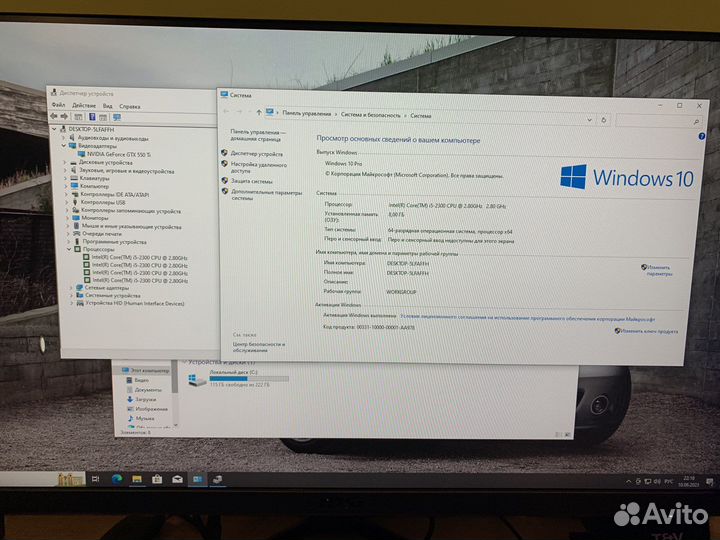The width and height of the screenshot is (720, 540).
Task: Click scan hardware monitor icon in Device Manager toolbar
Action: (117, 118)
